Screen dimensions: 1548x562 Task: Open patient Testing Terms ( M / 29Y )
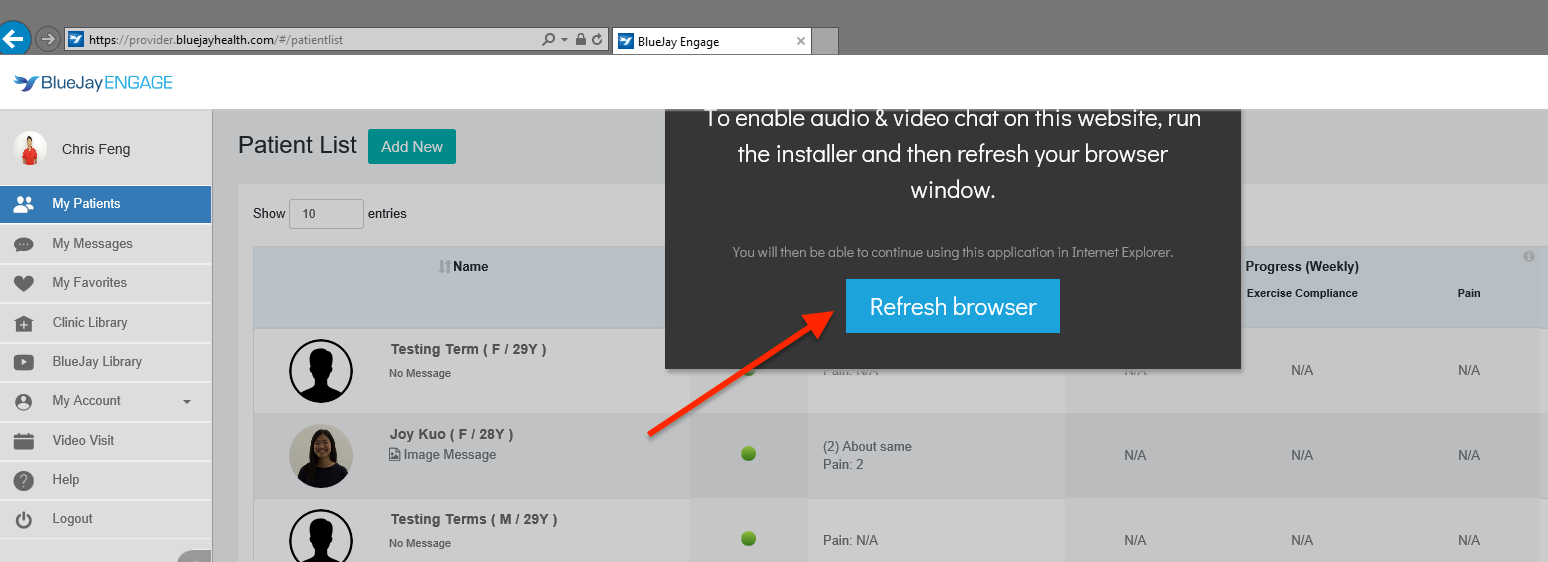474,520
